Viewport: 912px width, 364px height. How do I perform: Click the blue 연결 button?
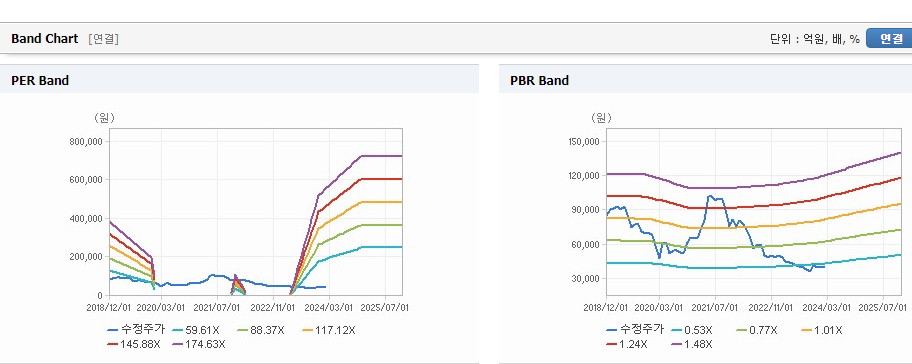click(x=889, y=38)
